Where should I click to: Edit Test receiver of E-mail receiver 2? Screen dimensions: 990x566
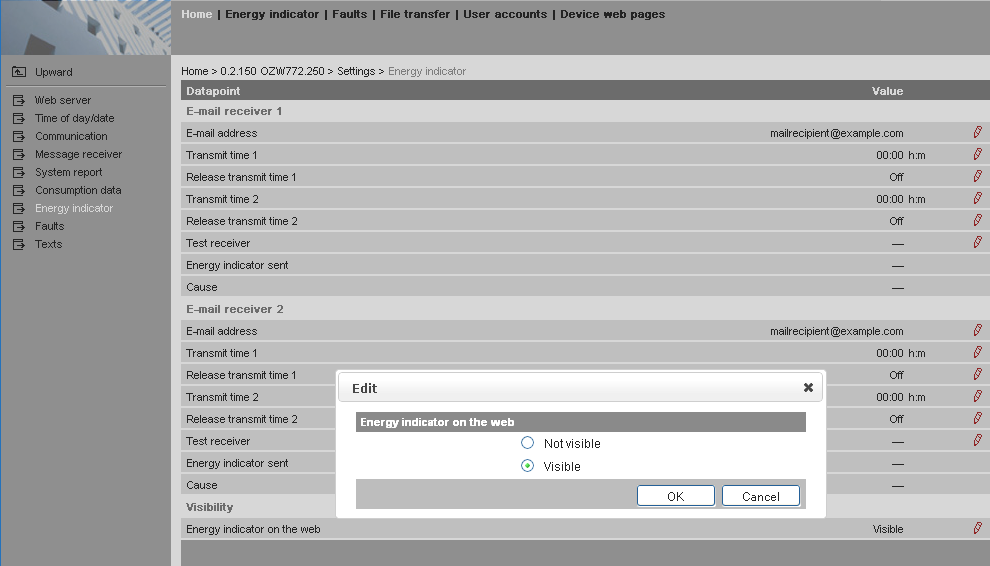click(977, 440)
